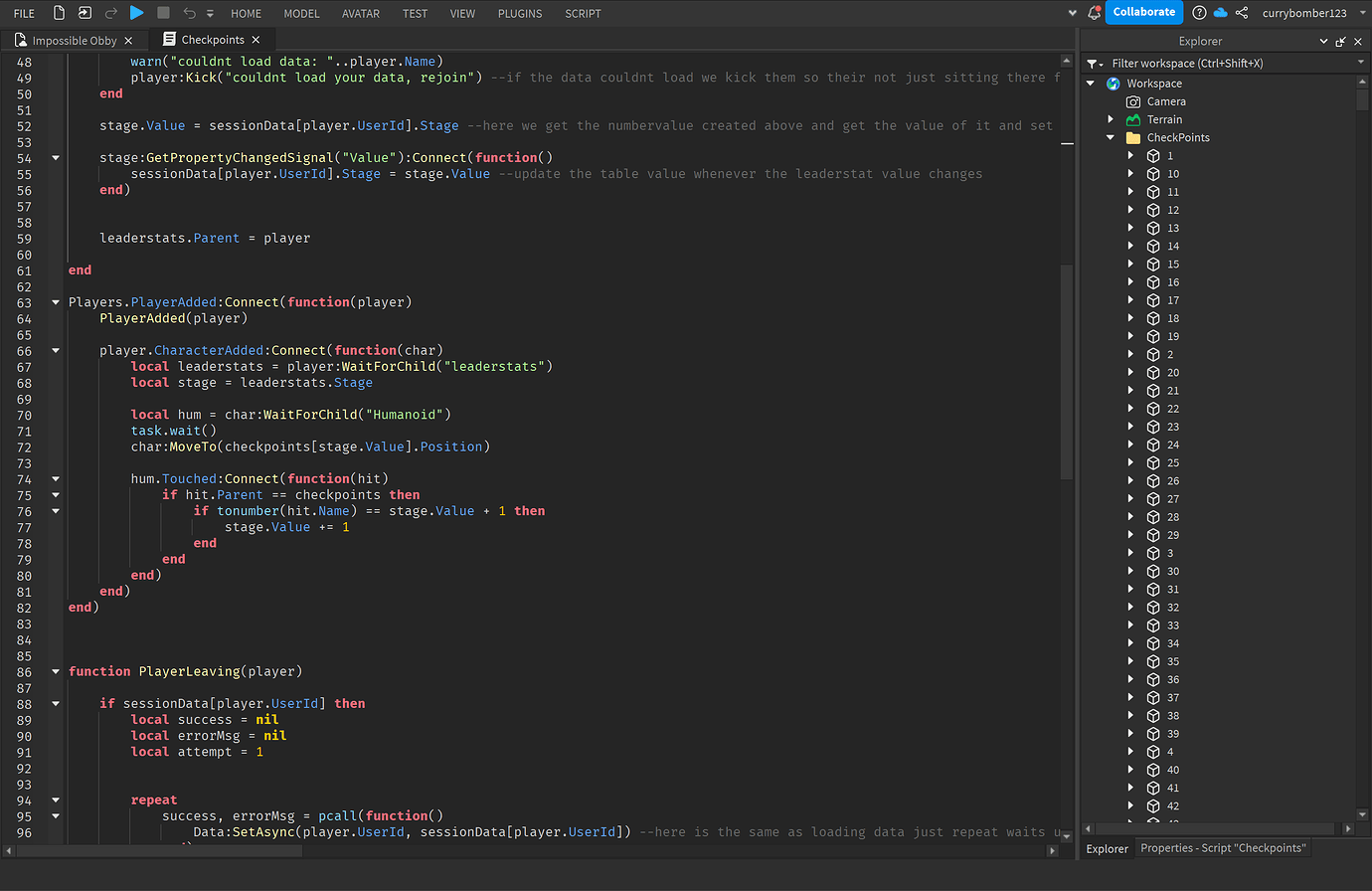Collapse the ribbon with the top chevron
Screen dimensions: 1372x891
click(x=1073, y=14)
